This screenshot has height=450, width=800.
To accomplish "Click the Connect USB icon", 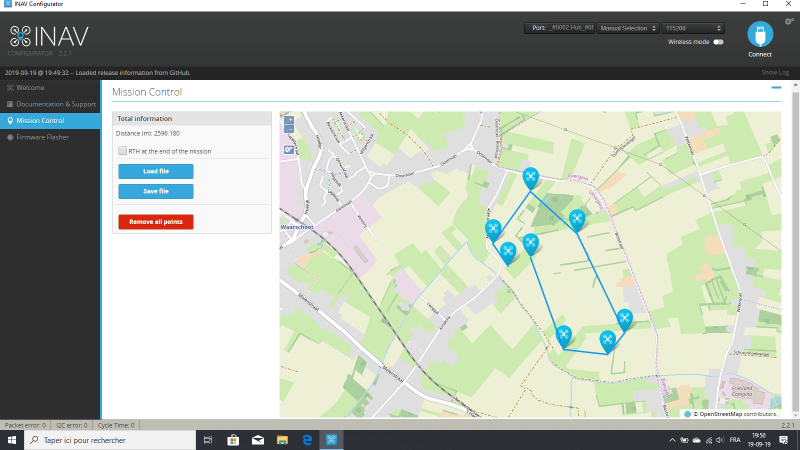I will [760, 34].
